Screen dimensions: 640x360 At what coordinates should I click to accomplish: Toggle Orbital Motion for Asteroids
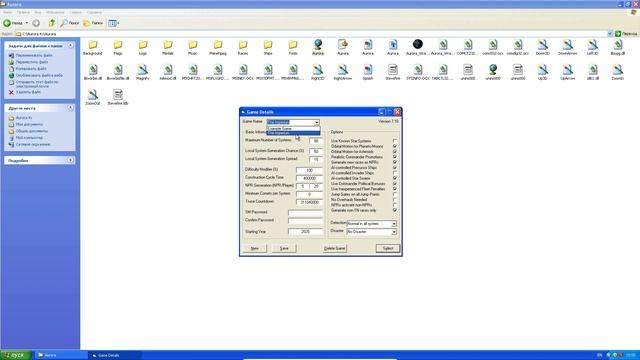394,151
